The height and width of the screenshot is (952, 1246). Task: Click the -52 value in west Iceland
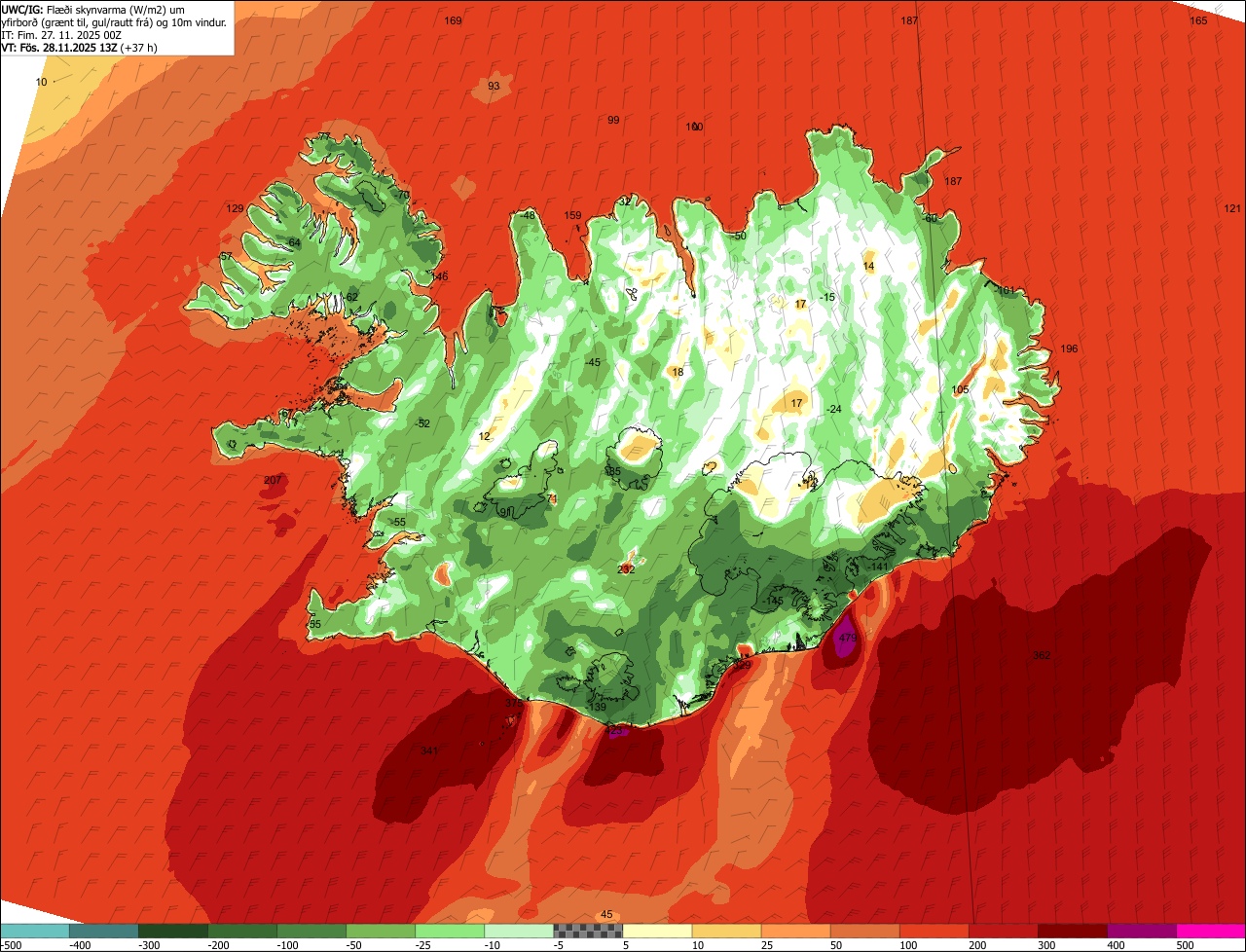pyautogui.click(x=422, y=423)
